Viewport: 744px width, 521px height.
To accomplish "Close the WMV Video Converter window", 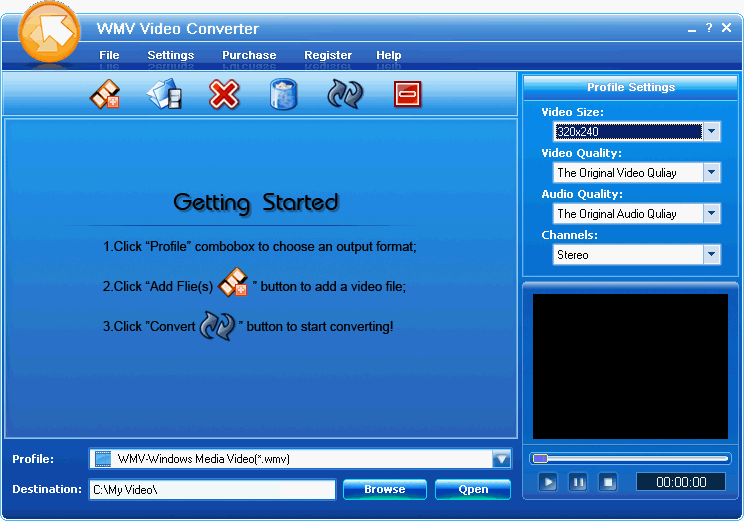I will pyautogui.click(x=726, y=28).
